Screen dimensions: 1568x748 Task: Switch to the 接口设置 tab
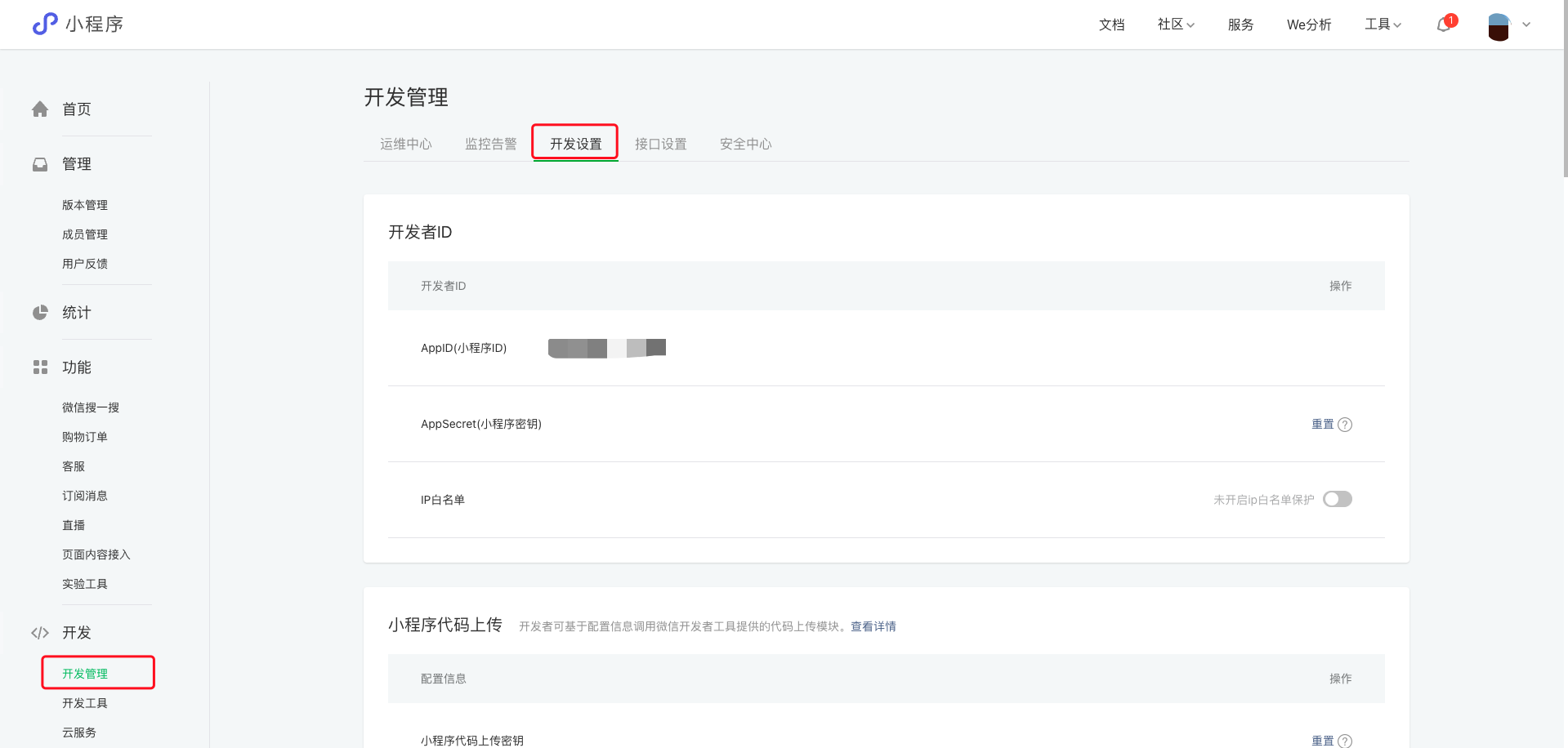tap(660, 144)
